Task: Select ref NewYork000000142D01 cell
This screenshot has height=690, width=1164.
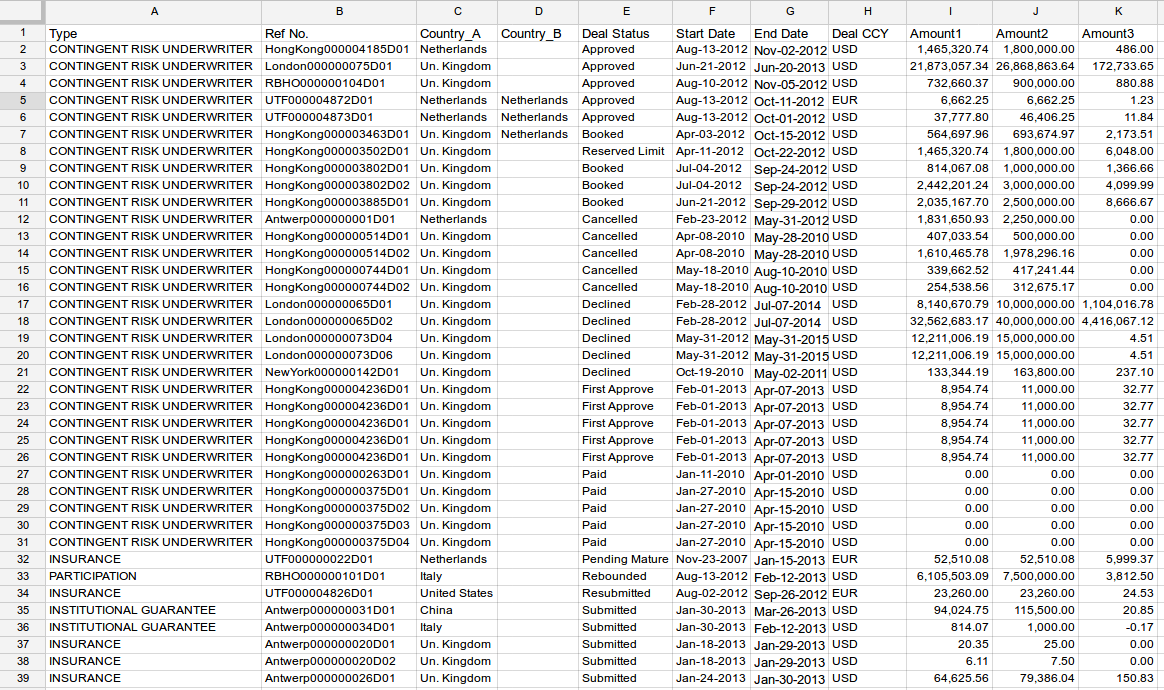Action: point(338,372)
